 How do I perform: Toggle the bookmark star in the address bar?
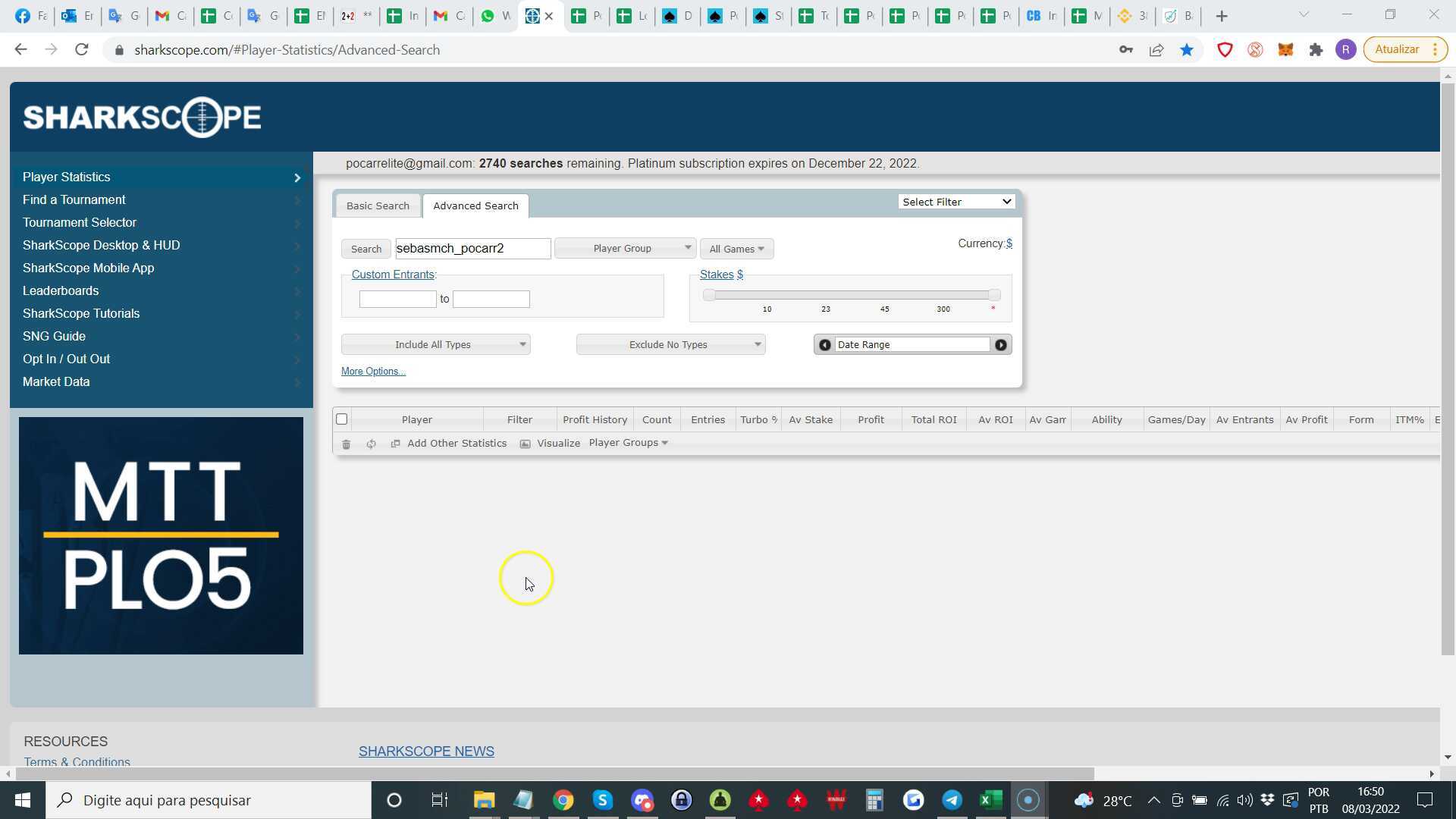coord(1187,49)
